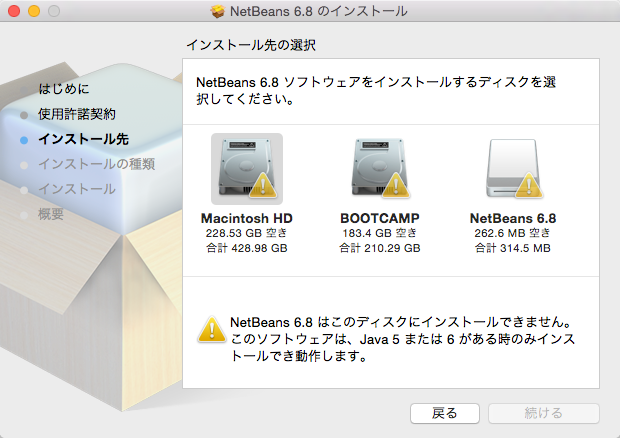Click the 262.6 MB 空き text
This screenshot has height=438, width=620.
(512, 233)
